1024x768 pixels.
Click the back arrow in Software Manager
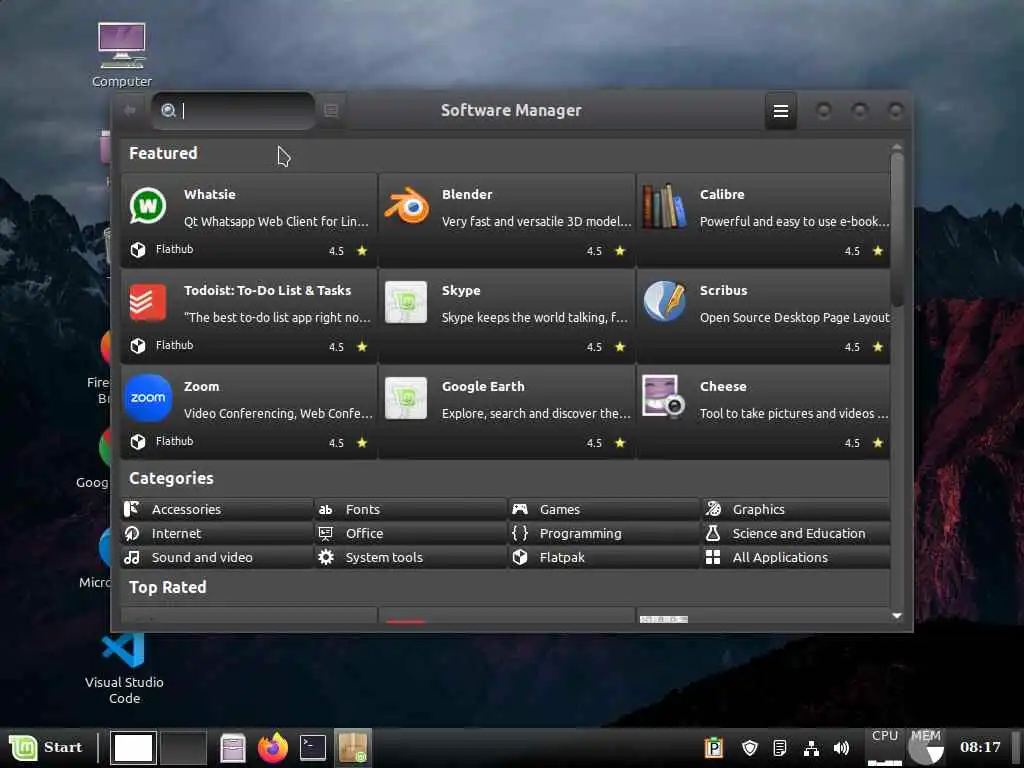click(x=130, y=110)
